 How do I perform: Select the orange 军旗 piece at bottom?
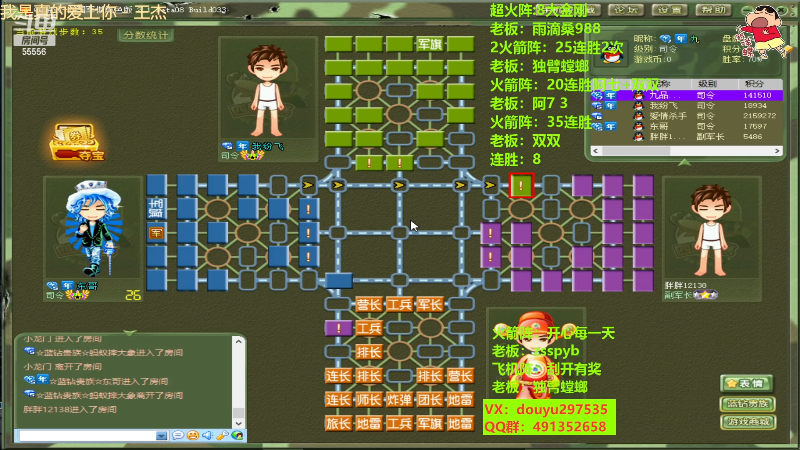coord(430,423)
